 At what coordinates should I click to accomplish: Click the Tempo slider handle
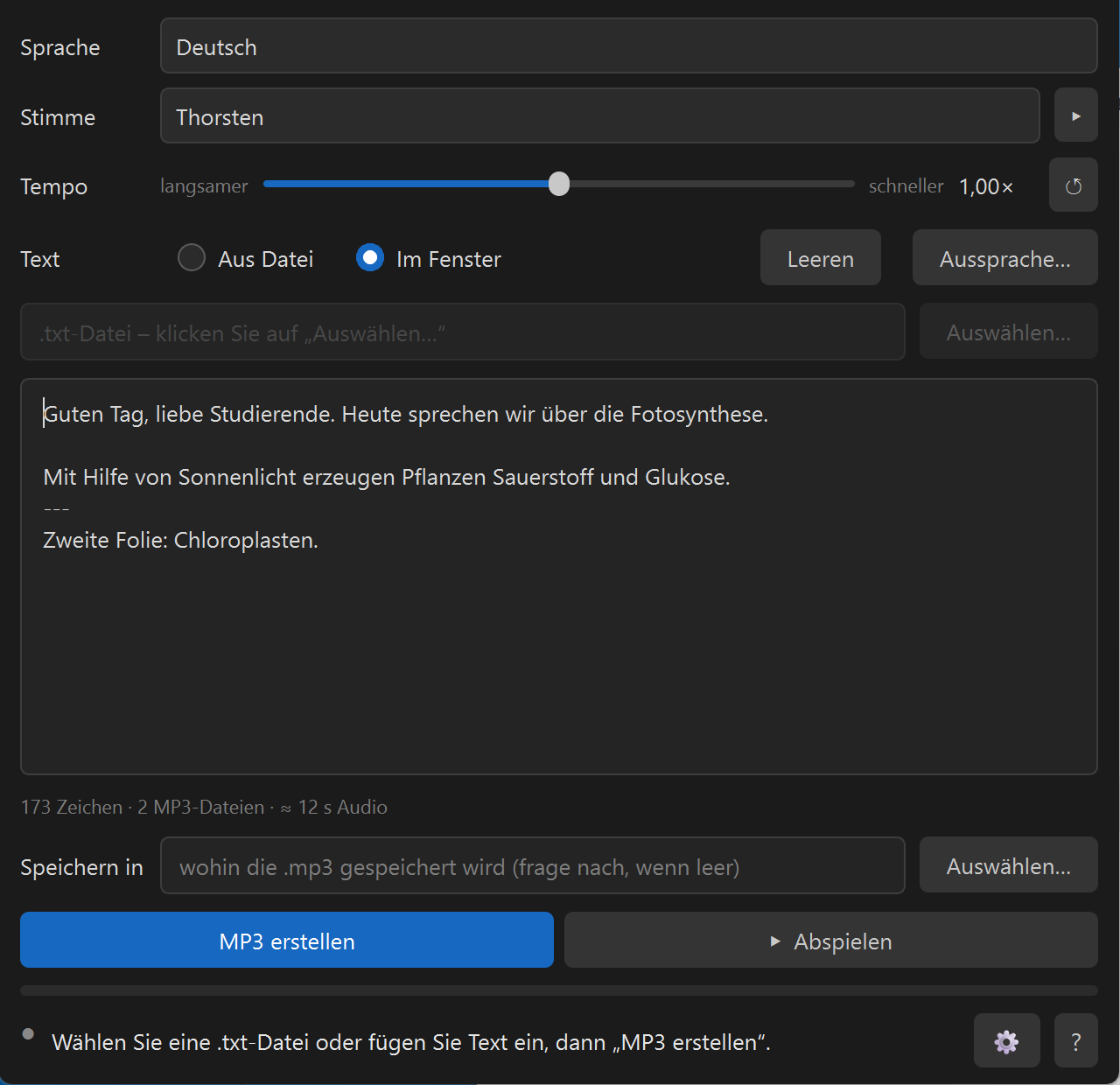(559, 184)
